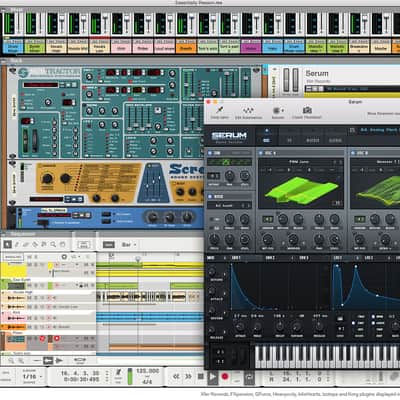The width and height of the screenshot is (400, 400).
Task: Click the Scream distortion device logo
Action: pyautogui.click(x=186, y=170)
